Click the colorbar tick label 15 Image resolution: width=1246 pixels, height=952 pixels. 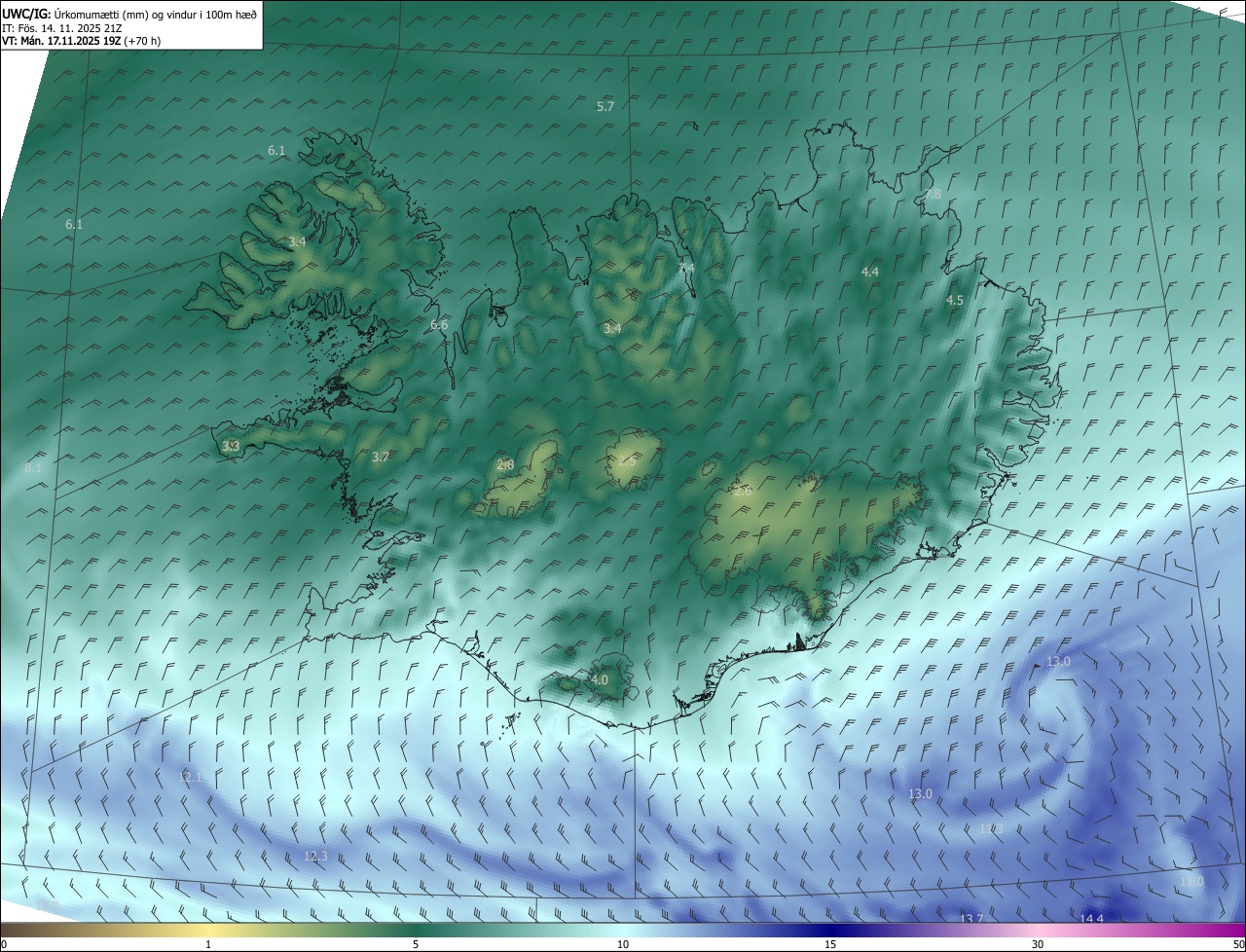(830, 944)
